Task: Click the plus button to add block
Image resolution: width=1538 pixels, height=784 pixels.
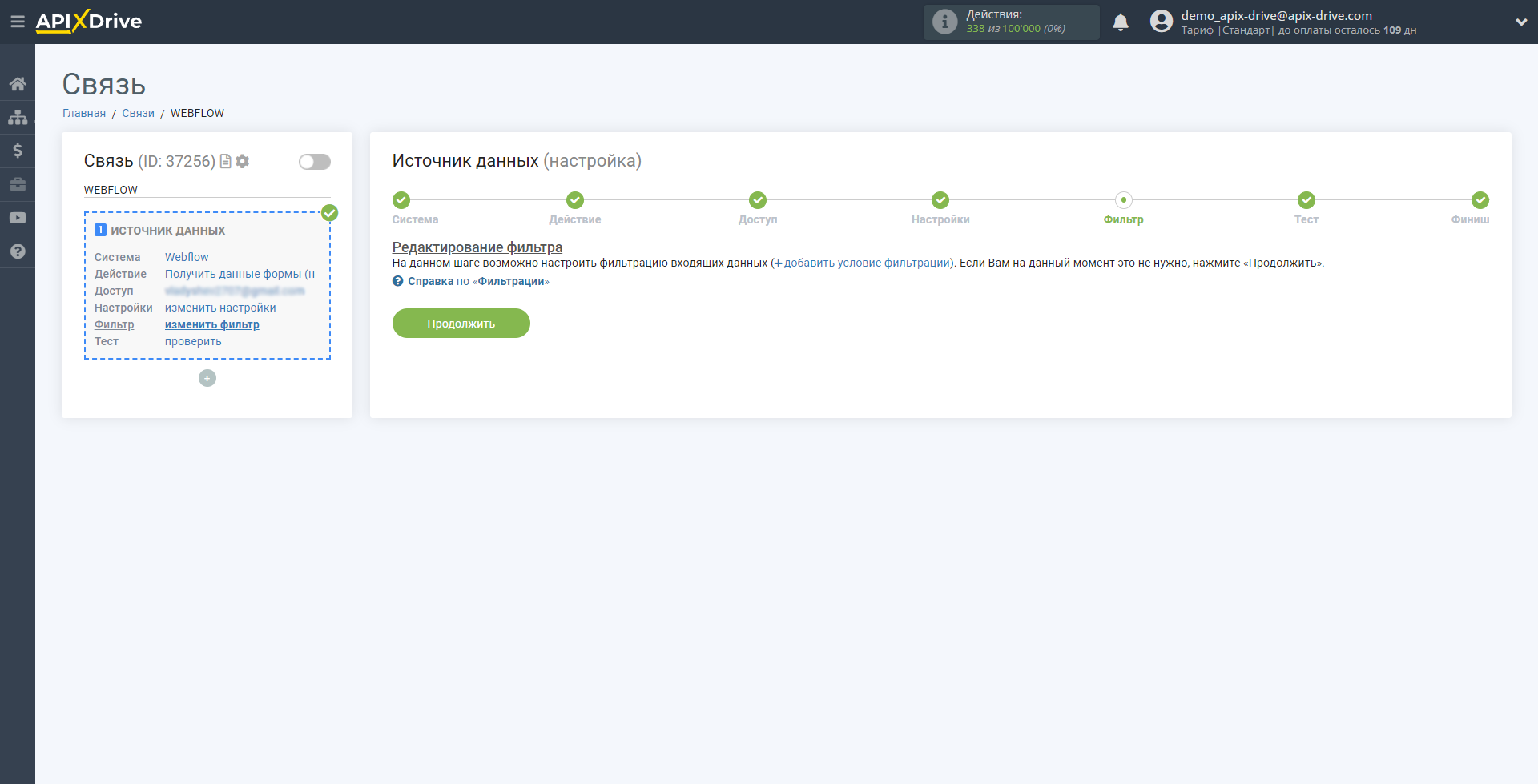Action: (207, 378)
